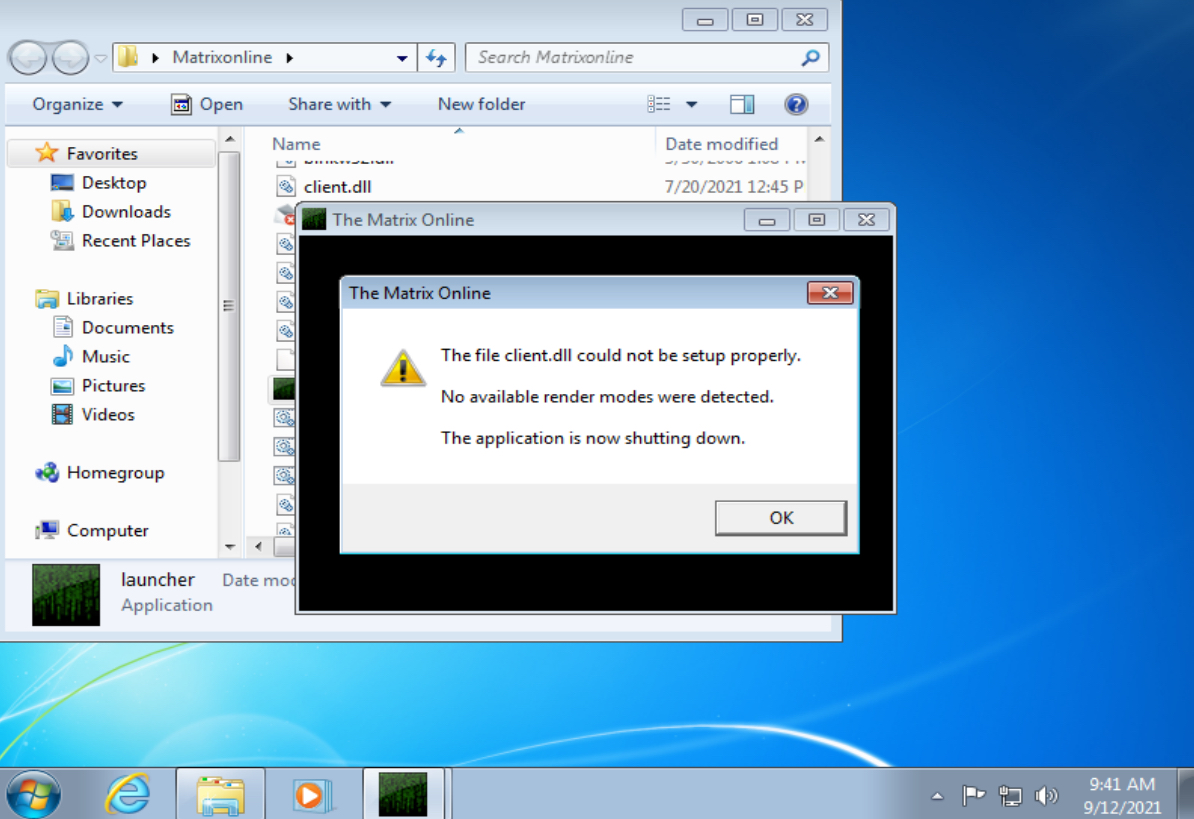The image size is (1194, 819).
Task: Show hidden system tray icons
Action: click(x=937, y=797)
